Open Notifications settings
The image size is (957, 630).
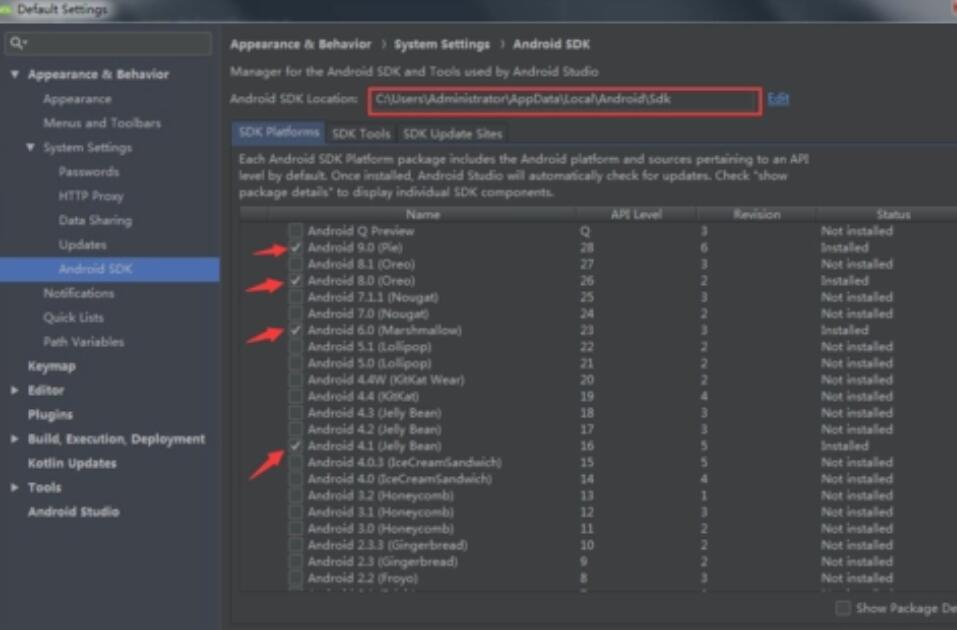point(79,294)
